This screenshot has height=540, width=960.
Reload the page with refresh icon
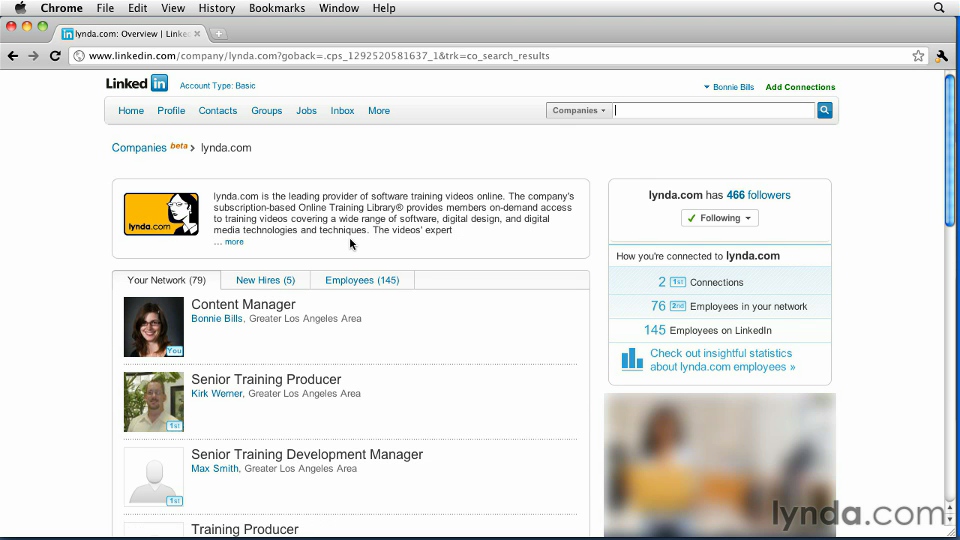pyautogui.click(x=54, y=56)
